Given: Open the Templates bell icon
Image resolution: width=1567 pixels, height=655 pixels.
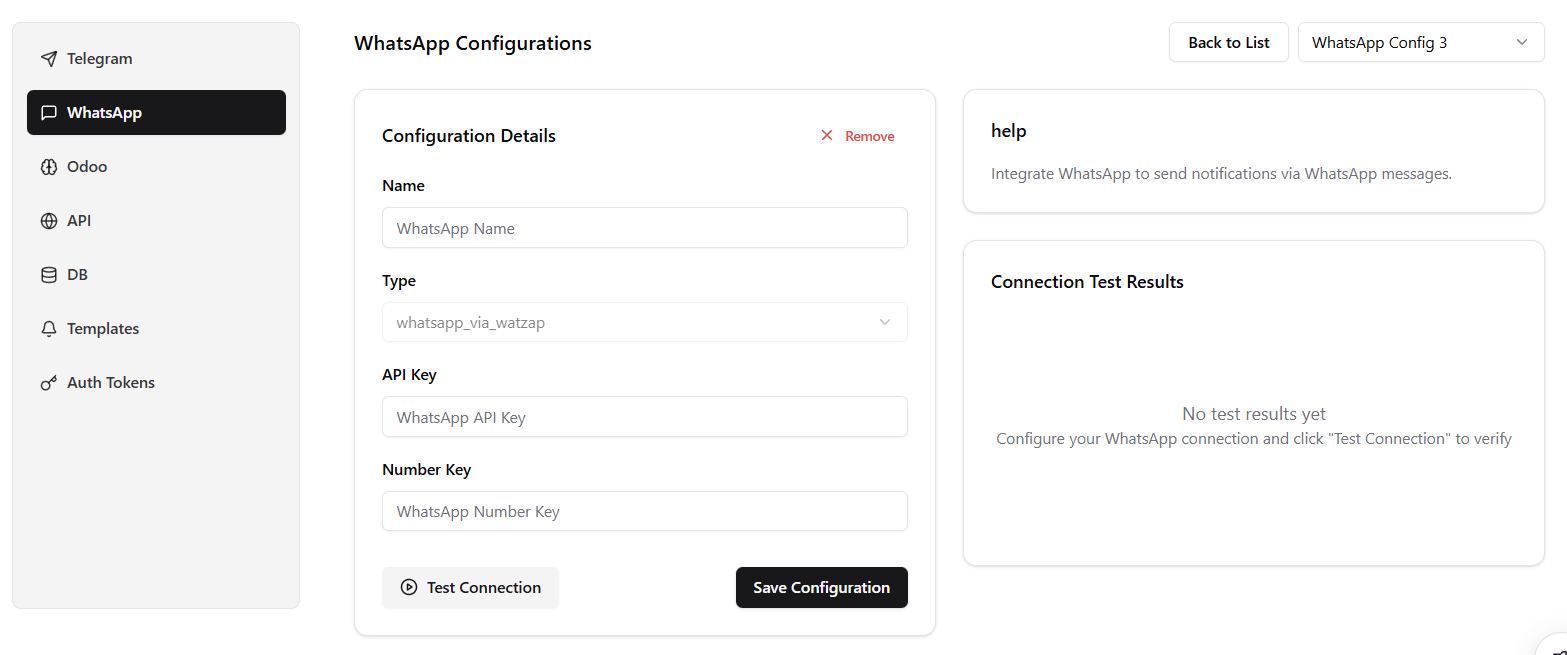Looking at the screenshot, I should pyautogui.click(x=48, y=328).
